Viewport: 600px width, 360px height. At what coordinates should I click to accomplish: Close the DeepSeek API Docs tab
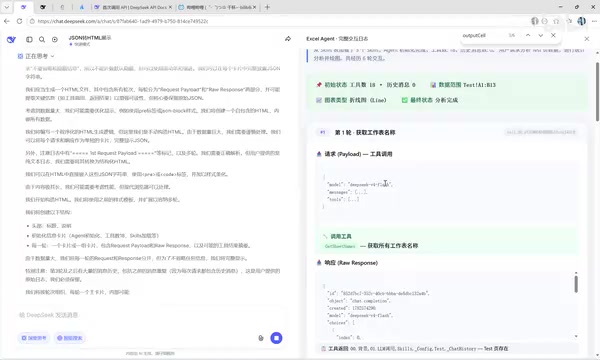[x=170, y=7]
